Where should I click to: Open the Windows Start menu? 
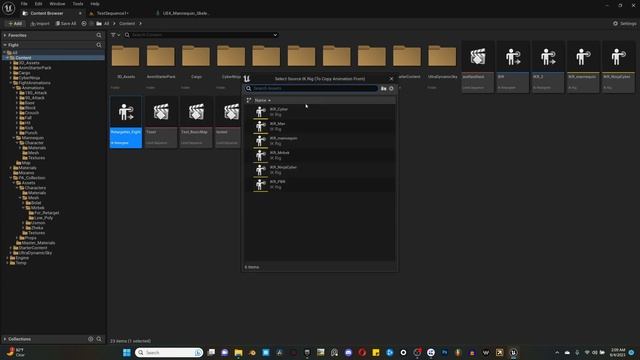[127, 352]
